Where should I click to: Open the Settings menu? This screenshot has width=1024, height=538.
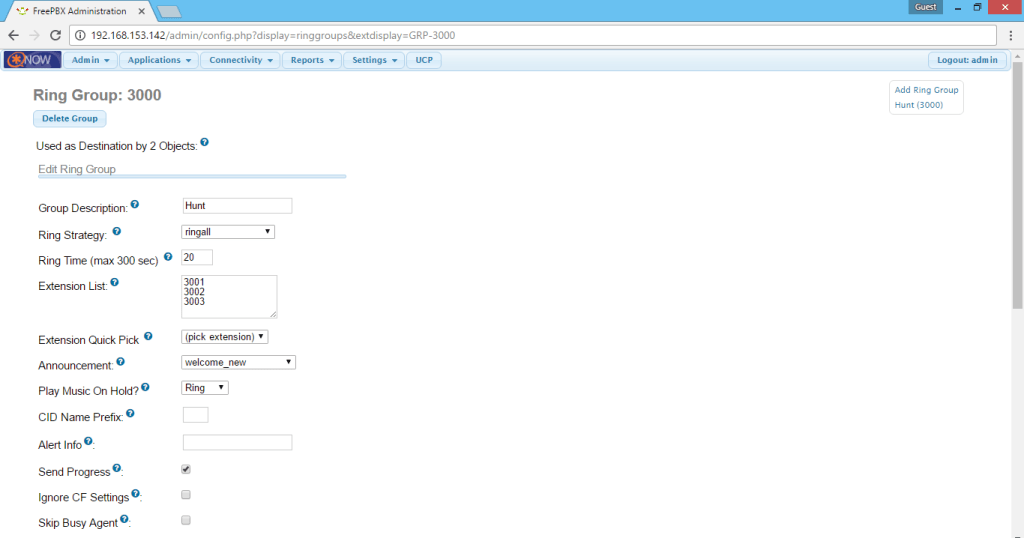(374, 60)
